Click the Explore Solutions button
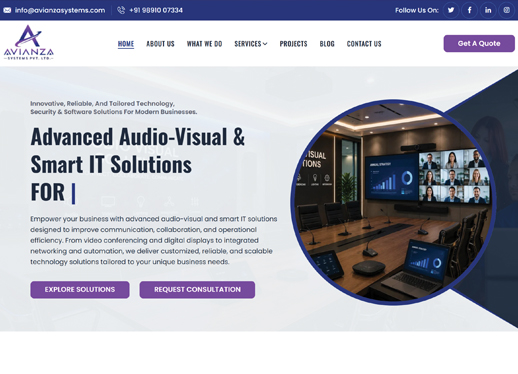Image resolution: width=518 pixels, height=374 pixels. point(80,290)
